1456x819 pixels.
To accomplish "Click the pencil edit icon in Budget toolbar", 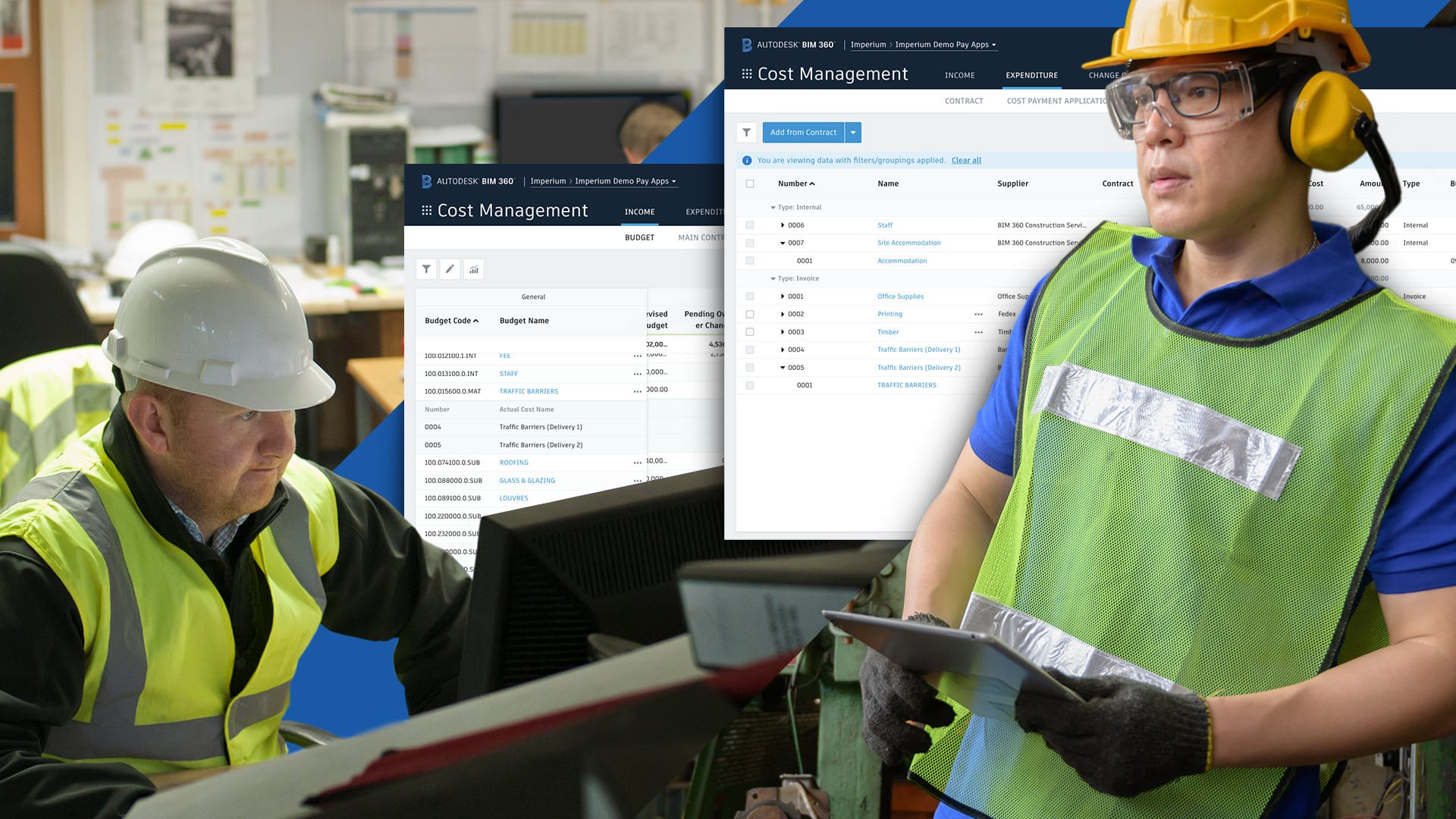I will 450,269.
